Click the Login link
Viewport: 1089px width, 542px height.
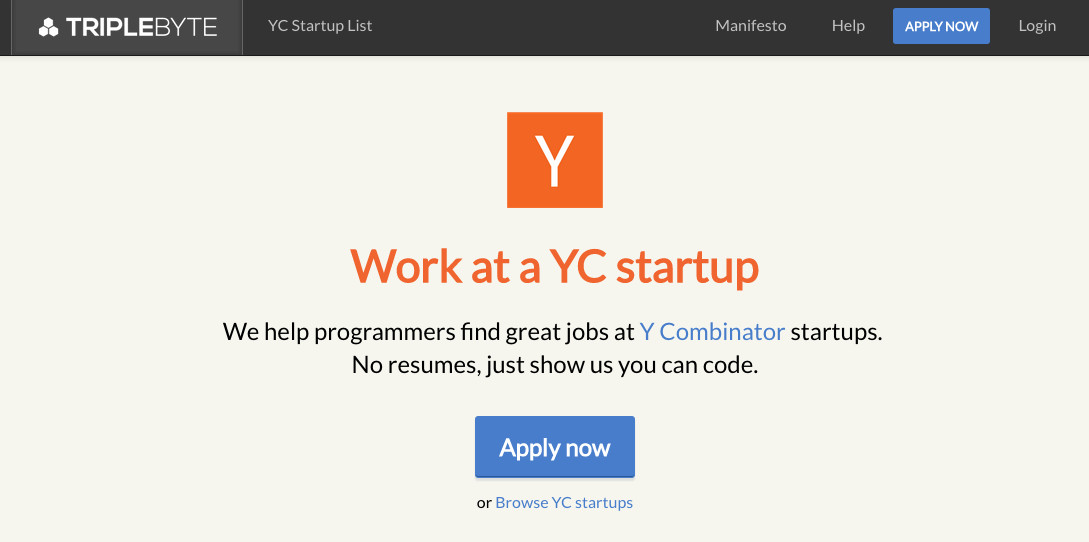pos(1037,26)
